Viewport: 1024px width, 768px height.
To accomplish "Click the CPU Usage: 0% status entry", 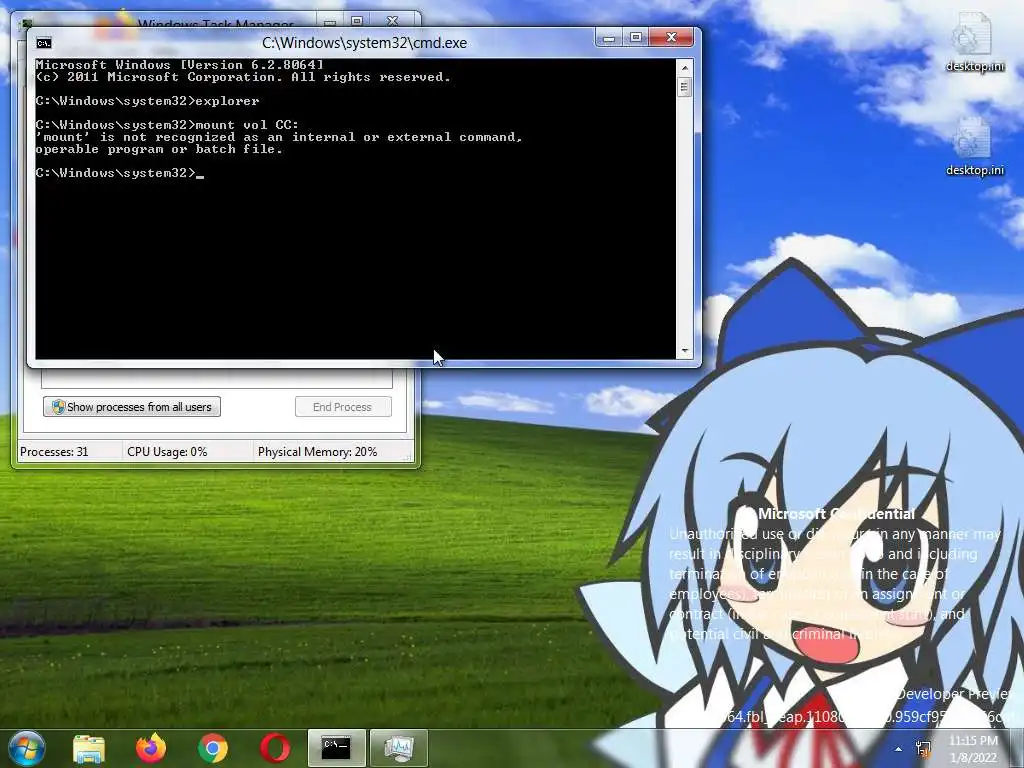I will [167, 452].
